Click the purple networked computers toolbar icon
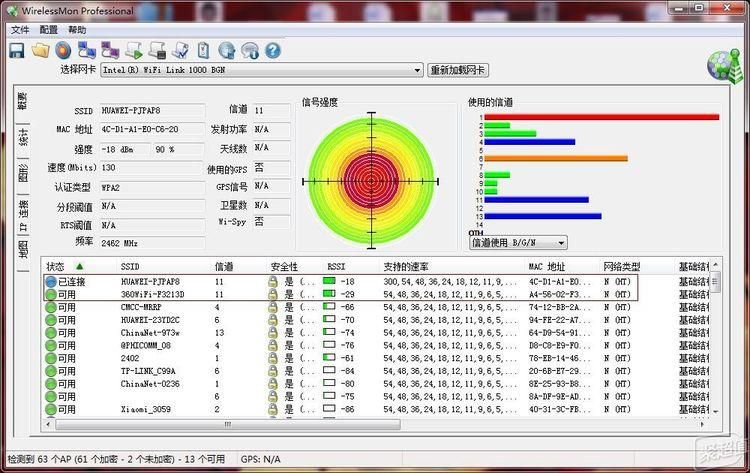The height and width of the screenshot is (473, 750). 110,50
